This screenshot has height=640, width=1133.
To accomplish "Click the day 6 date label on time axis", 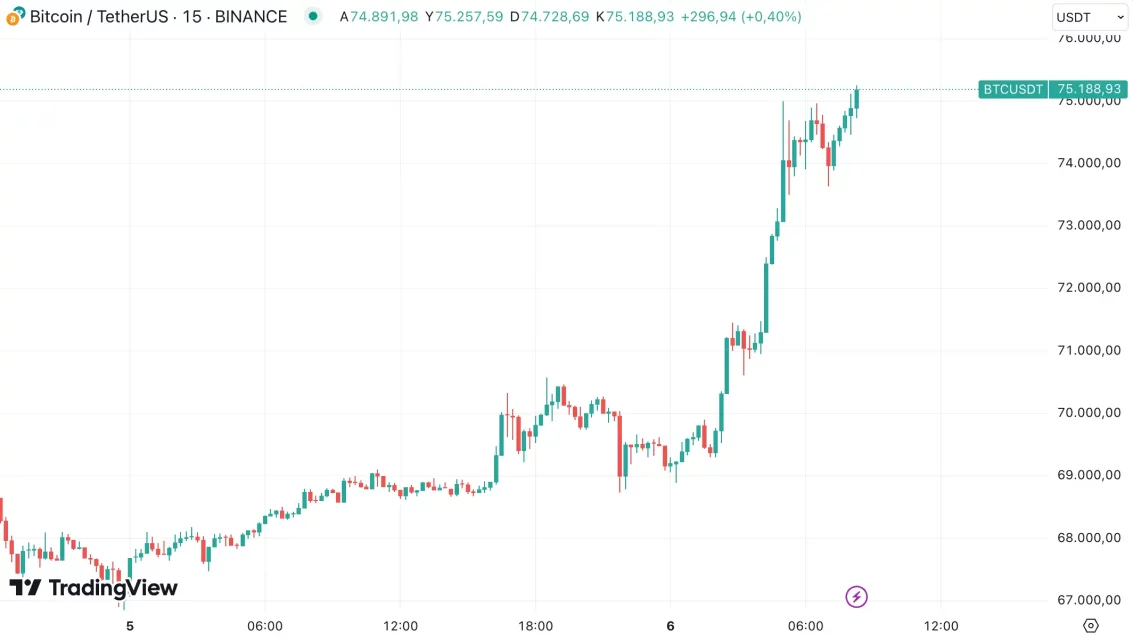I will pos(671,627).
